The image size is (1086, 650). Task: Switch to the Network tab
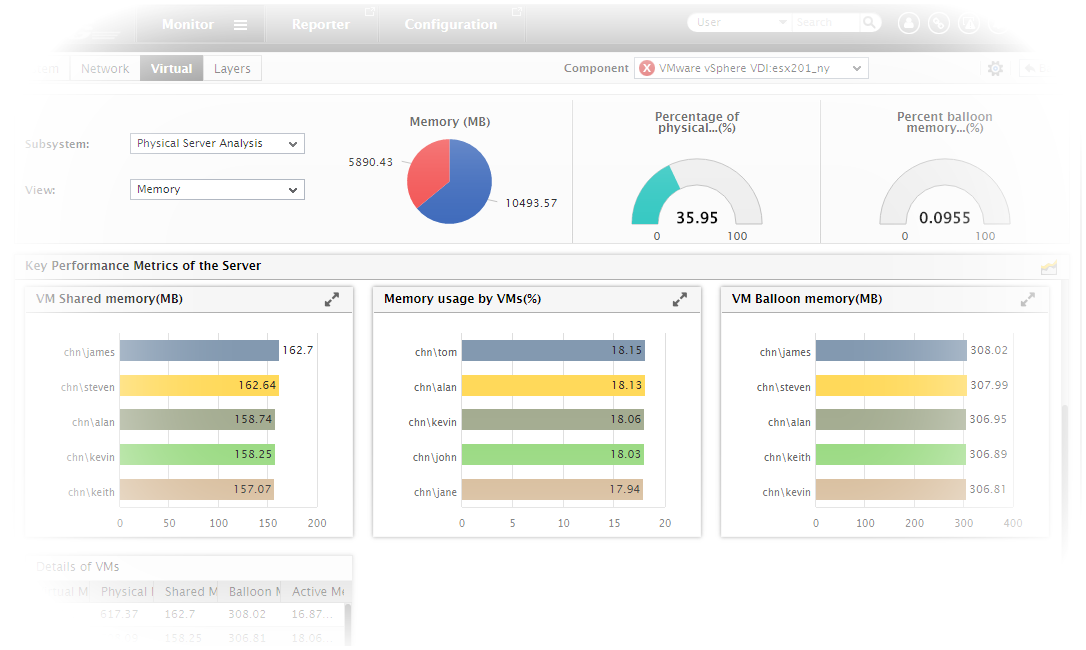point(104,68)
